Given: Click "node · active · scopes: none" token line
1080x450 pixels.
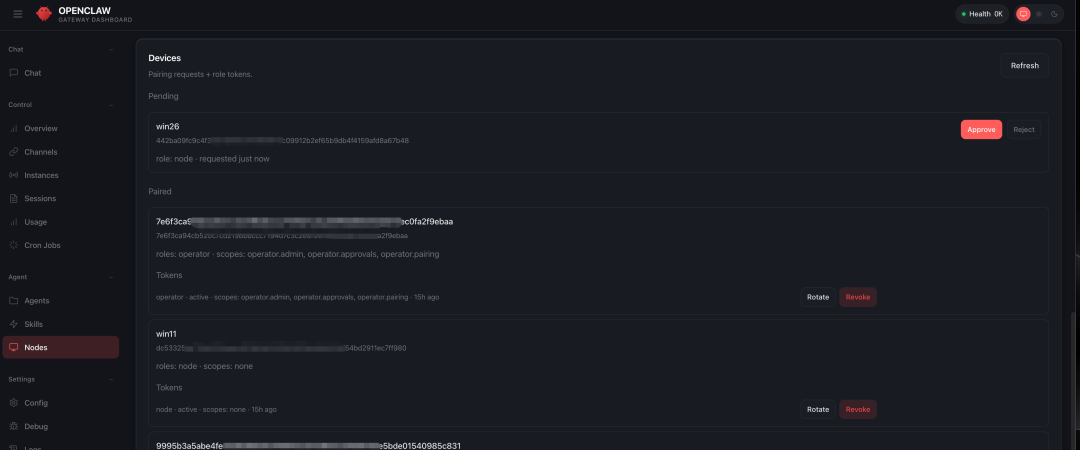Looking at the screenshot, I should click(x=216, y=409).
